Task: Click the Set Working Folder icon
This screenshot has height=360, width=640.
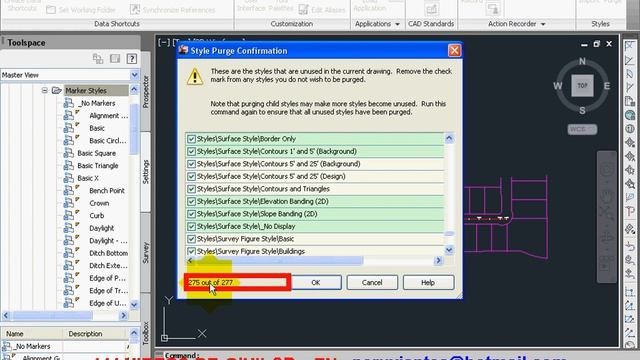Action: 51,9
